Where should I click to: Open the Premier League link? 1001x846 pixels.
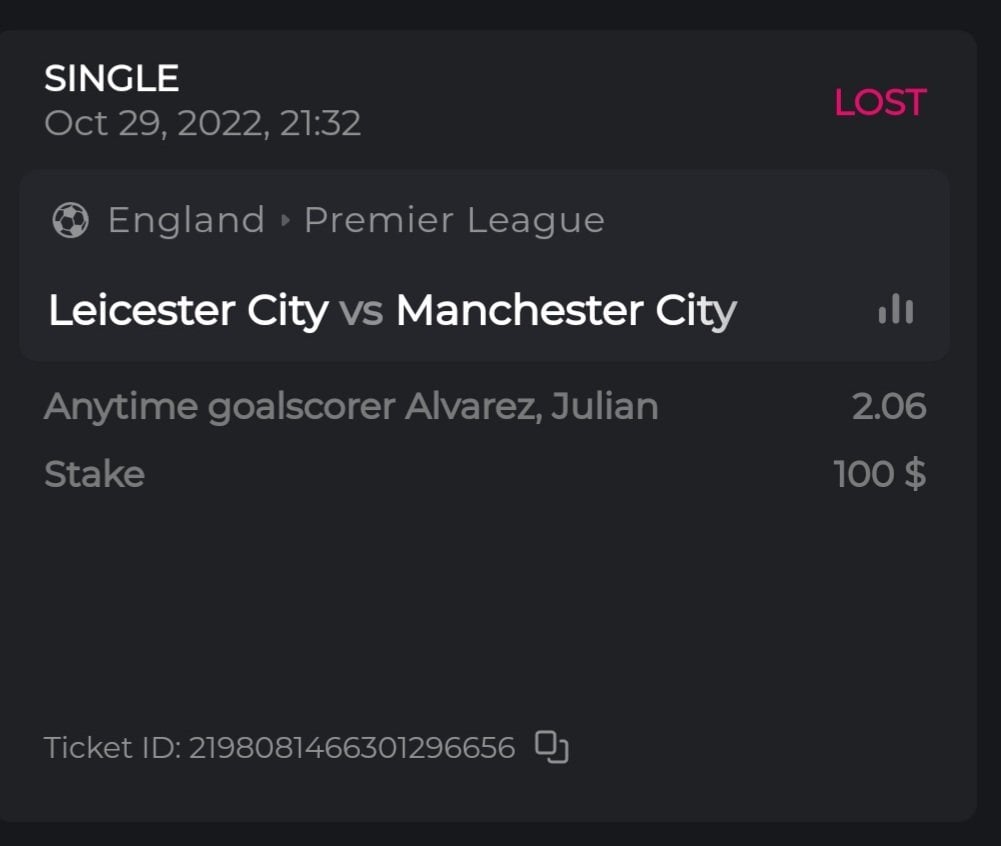454,220
